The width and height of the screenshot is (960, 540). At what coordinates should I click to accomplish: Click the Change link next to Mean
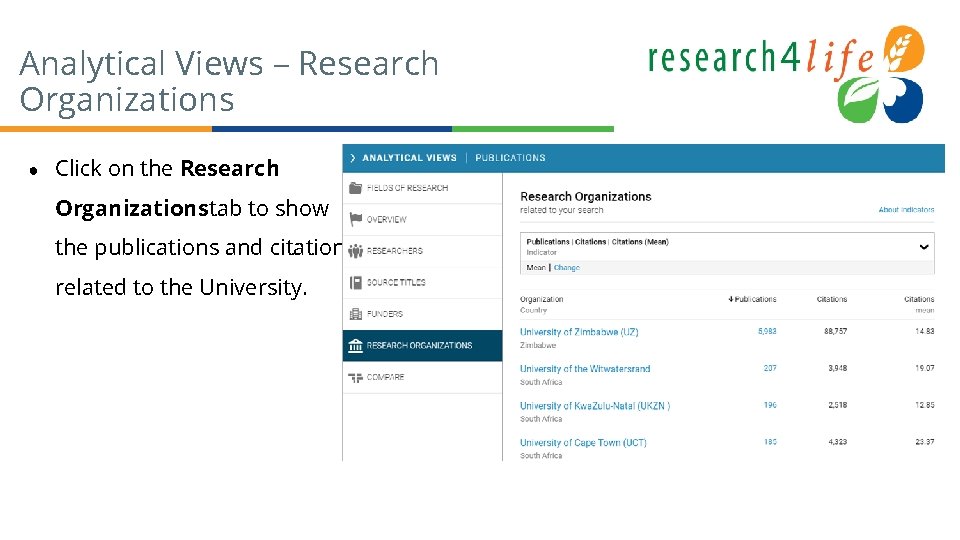coord(566,268)
